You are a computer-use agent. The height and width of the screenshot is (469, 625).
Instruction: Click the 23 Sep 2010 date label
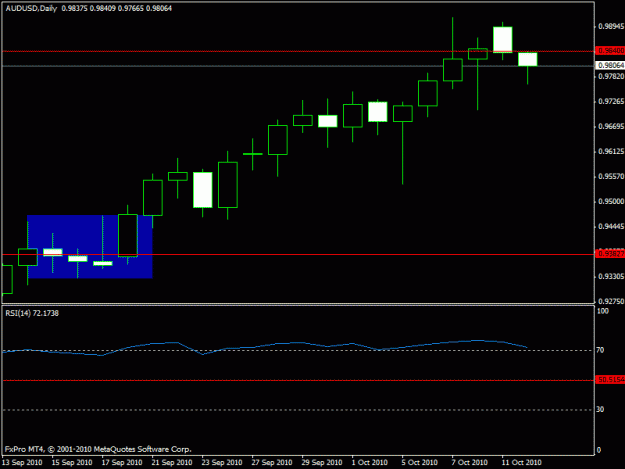(x=222, y=463)
